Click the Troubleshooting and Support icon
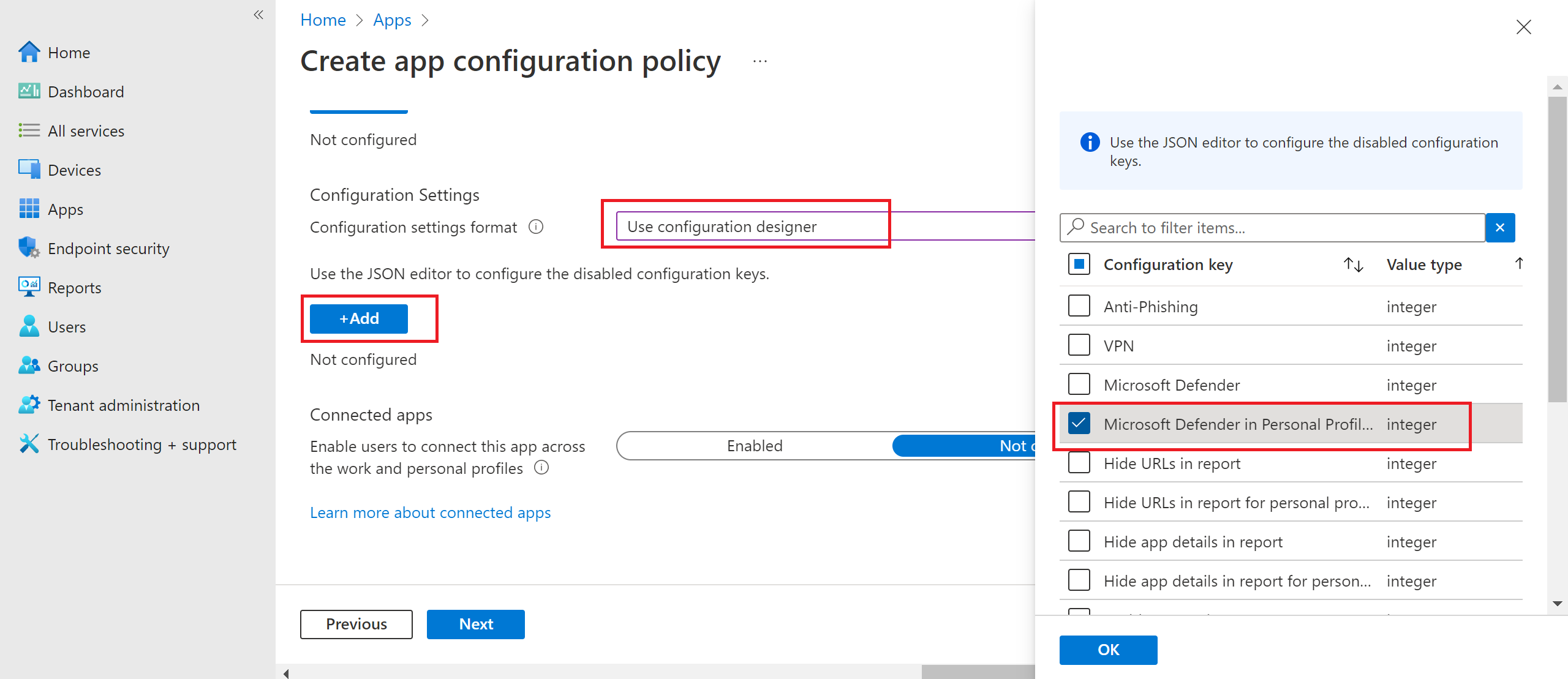1568x679 pixels. point(27,444)
